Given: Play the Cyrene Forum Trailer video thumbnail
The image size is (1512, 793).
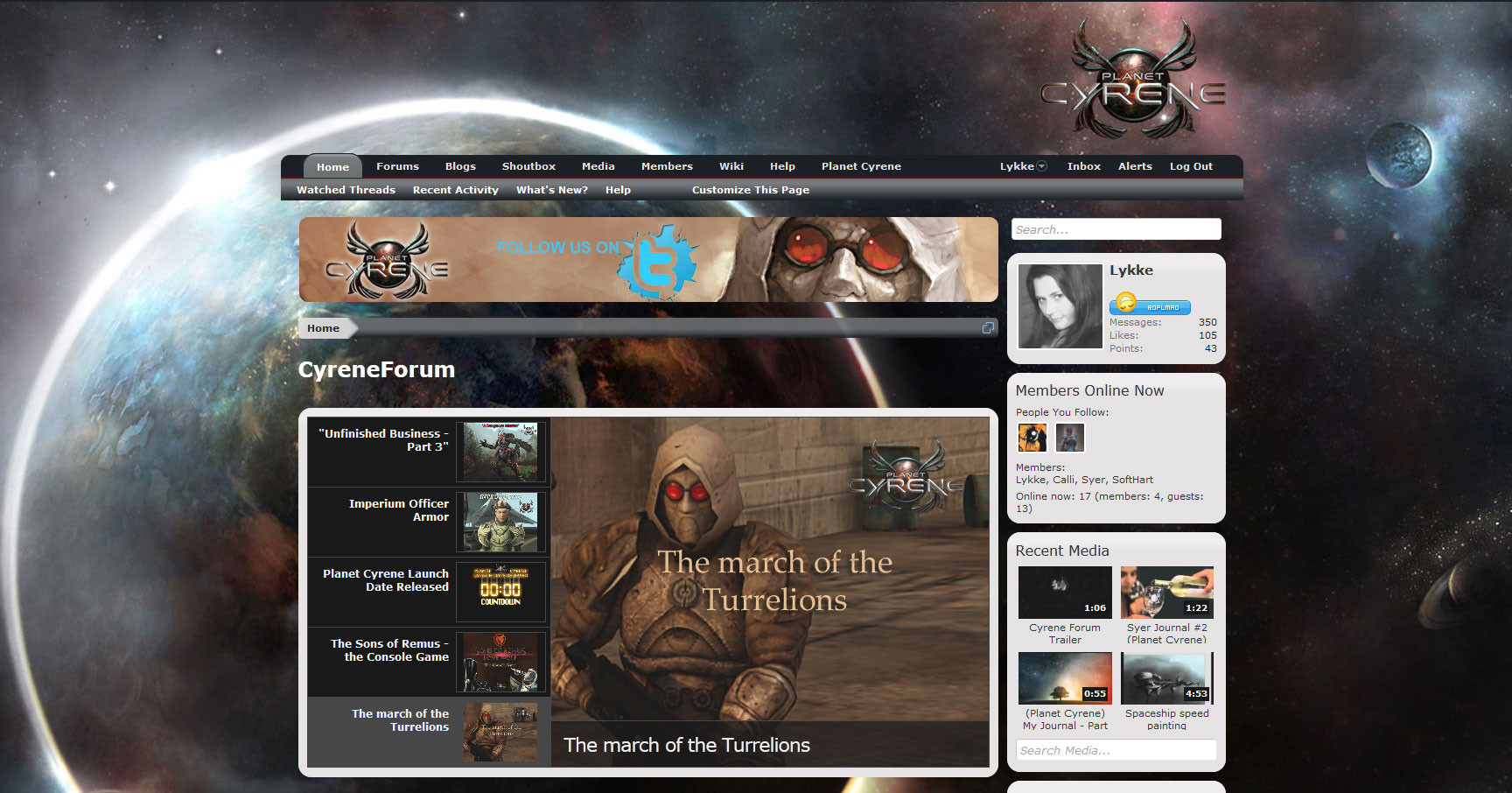Looking at the screenshot, I should [1065, 593].
